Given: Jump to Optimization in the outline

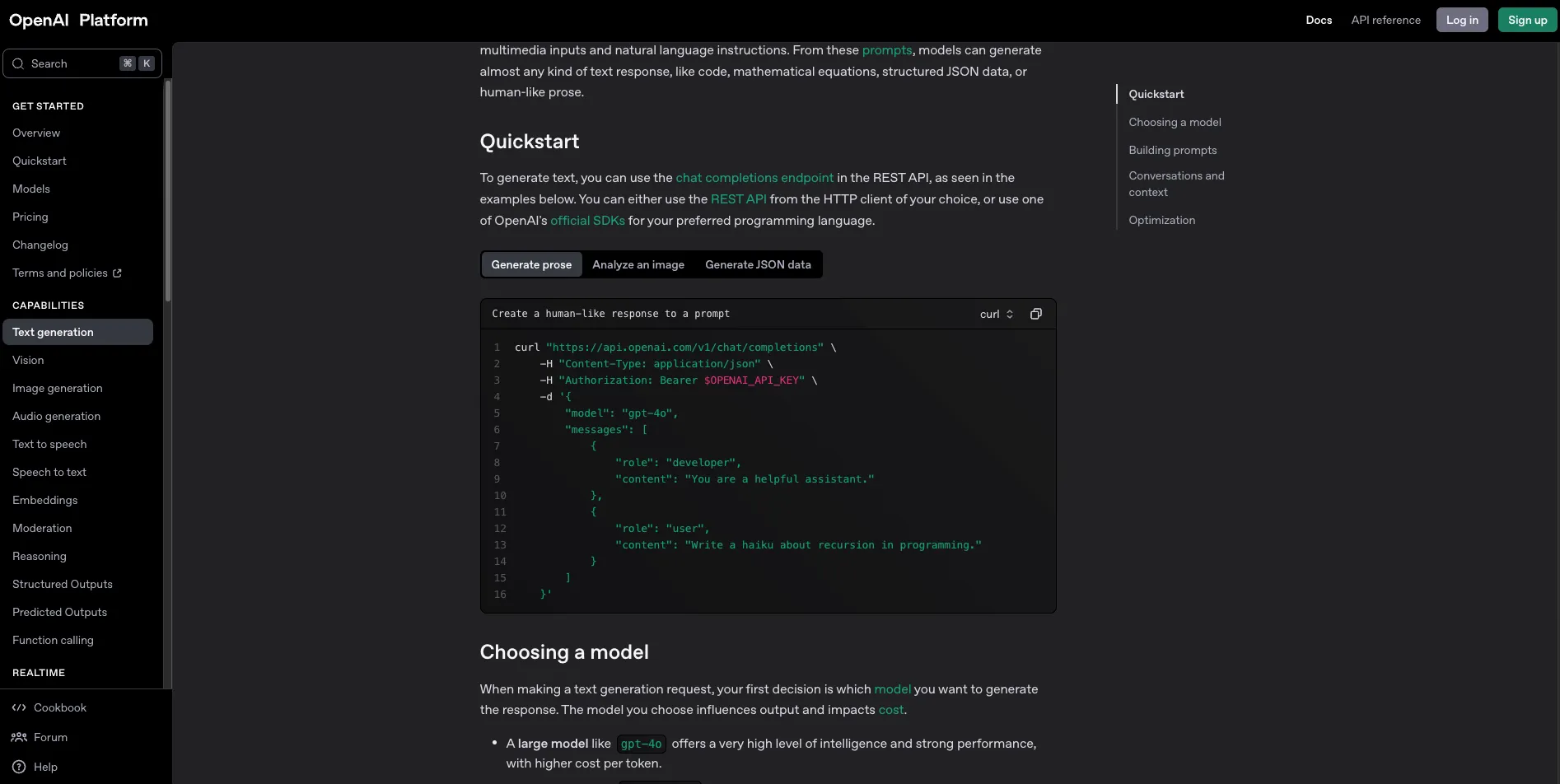Looking at the screenshot, I should point(1162,220).
